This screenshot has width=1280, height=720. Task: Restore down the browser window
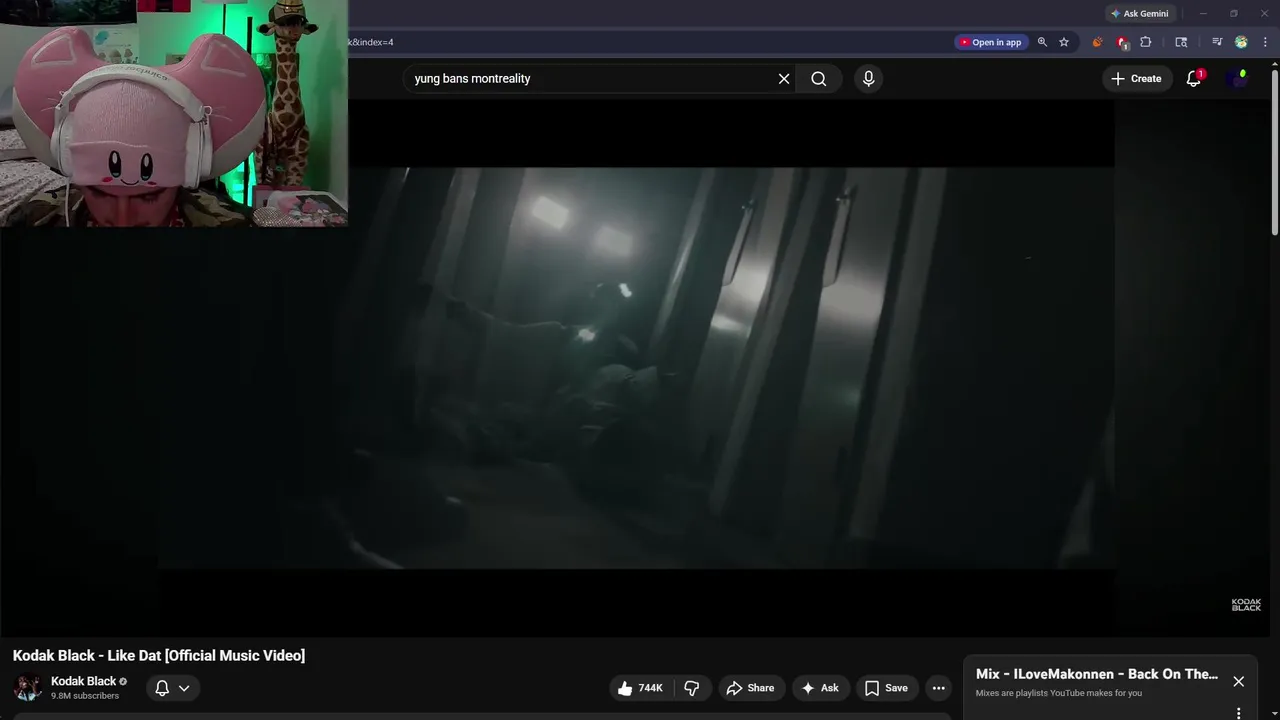coord(1234,14)
